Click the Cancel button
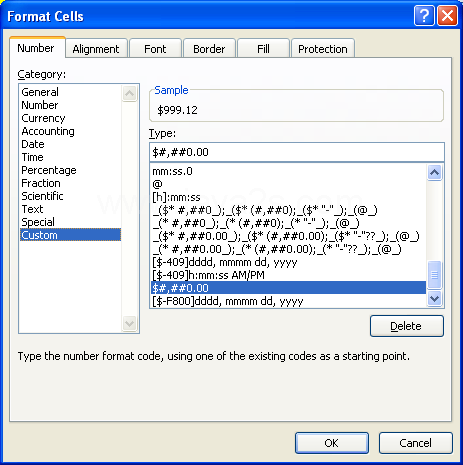 tap(416, 443)
